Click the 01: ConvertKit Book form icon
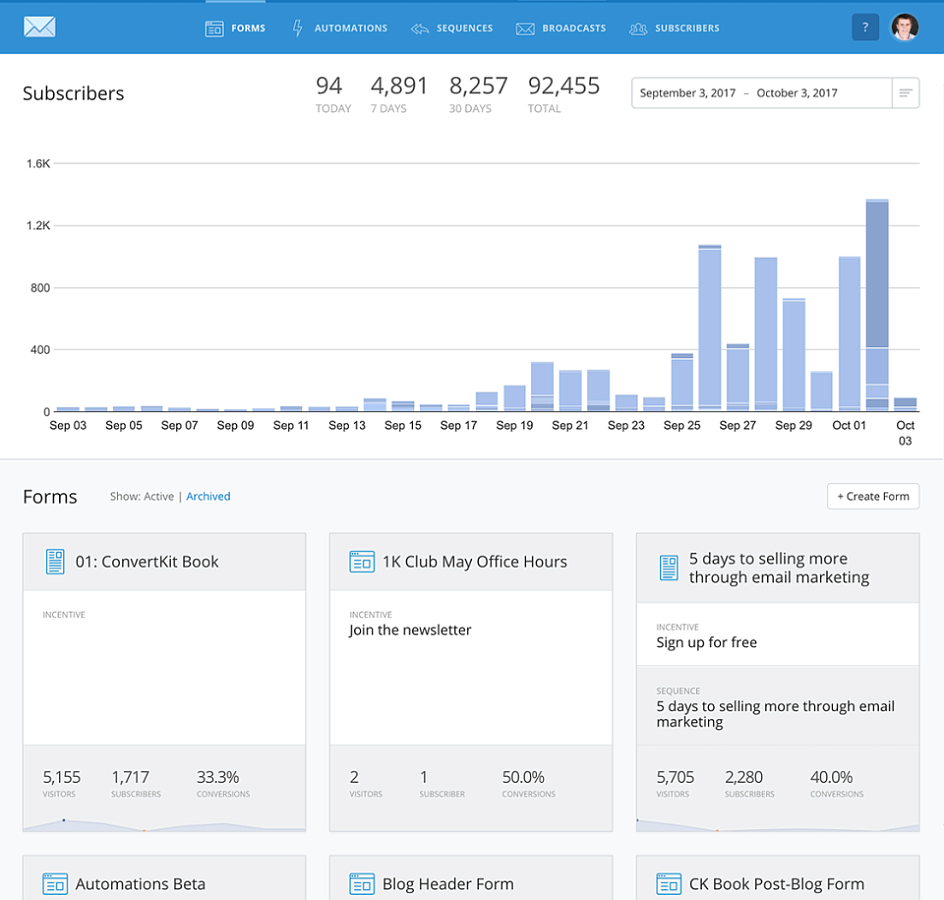The height and width of the screenshot is (900, 944). (x=55, y=562)
